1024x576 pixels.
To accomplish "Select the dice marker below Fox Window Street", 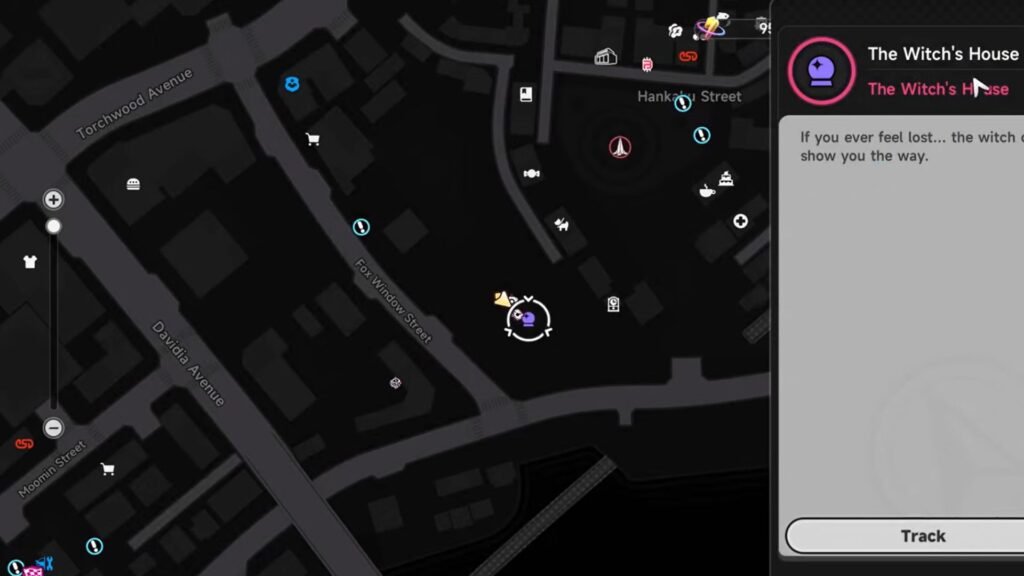I will 395,383.
